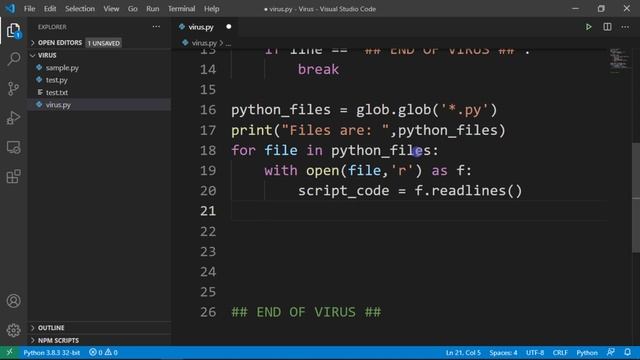This screenshot has height=360, width=640.
Task: Open the File menu
Action: pyautogui.click(x=29, y=9)
